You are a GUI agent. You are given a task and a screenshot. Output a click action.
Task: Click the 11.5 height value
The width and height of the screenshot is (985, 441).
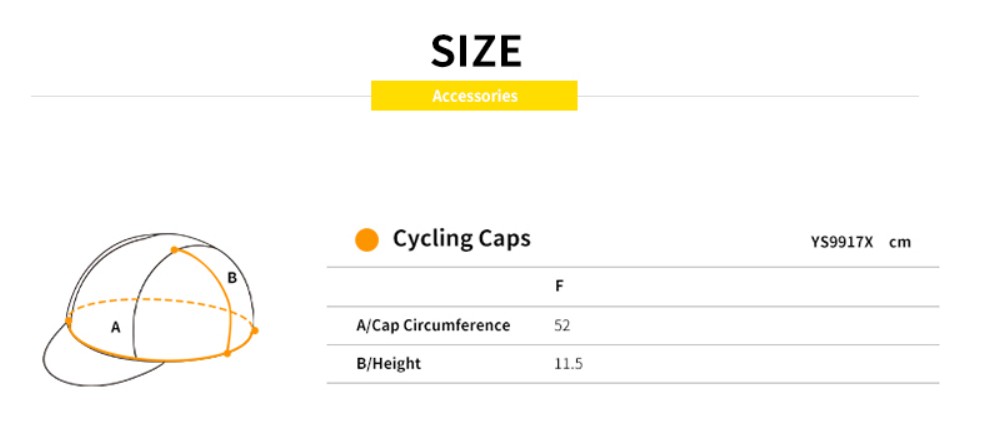tap(568, 364)
